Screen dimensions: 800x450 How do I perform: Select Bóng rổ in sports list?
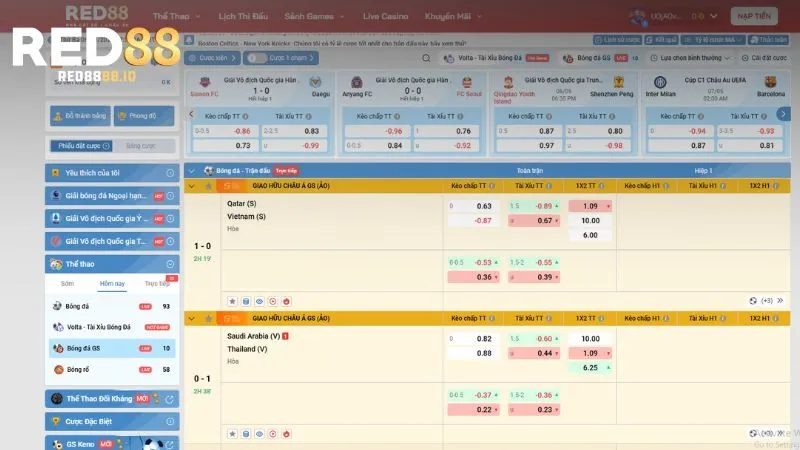coord(112,369)
